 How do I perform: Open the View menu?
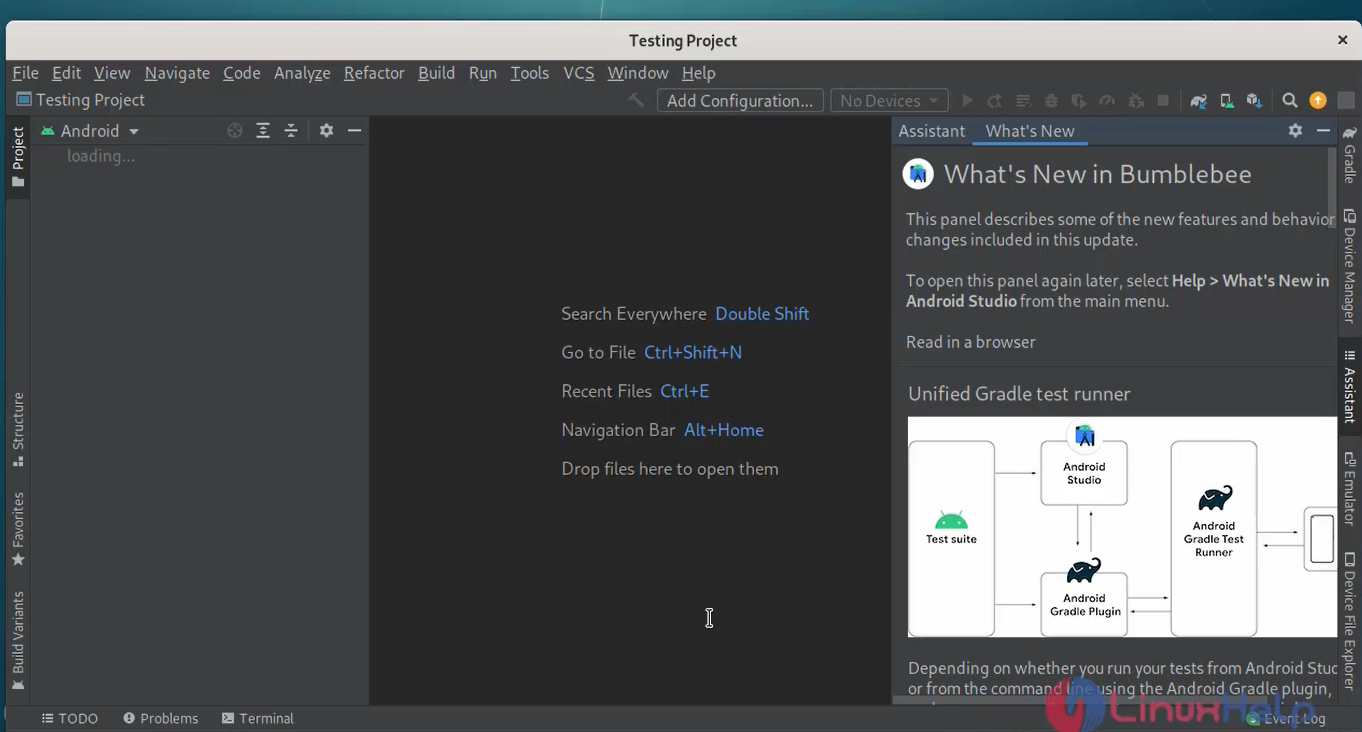point(112,73)
